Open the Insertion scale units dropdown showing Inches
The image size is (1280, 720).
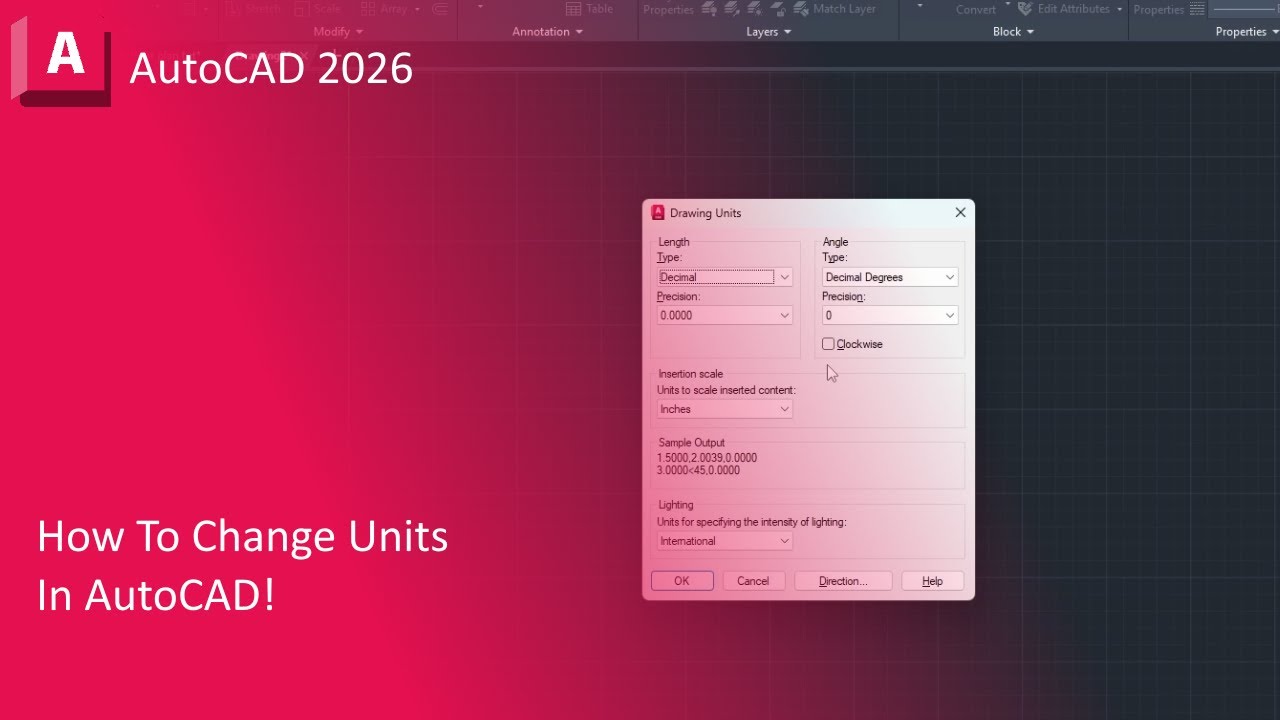point(725,409)
